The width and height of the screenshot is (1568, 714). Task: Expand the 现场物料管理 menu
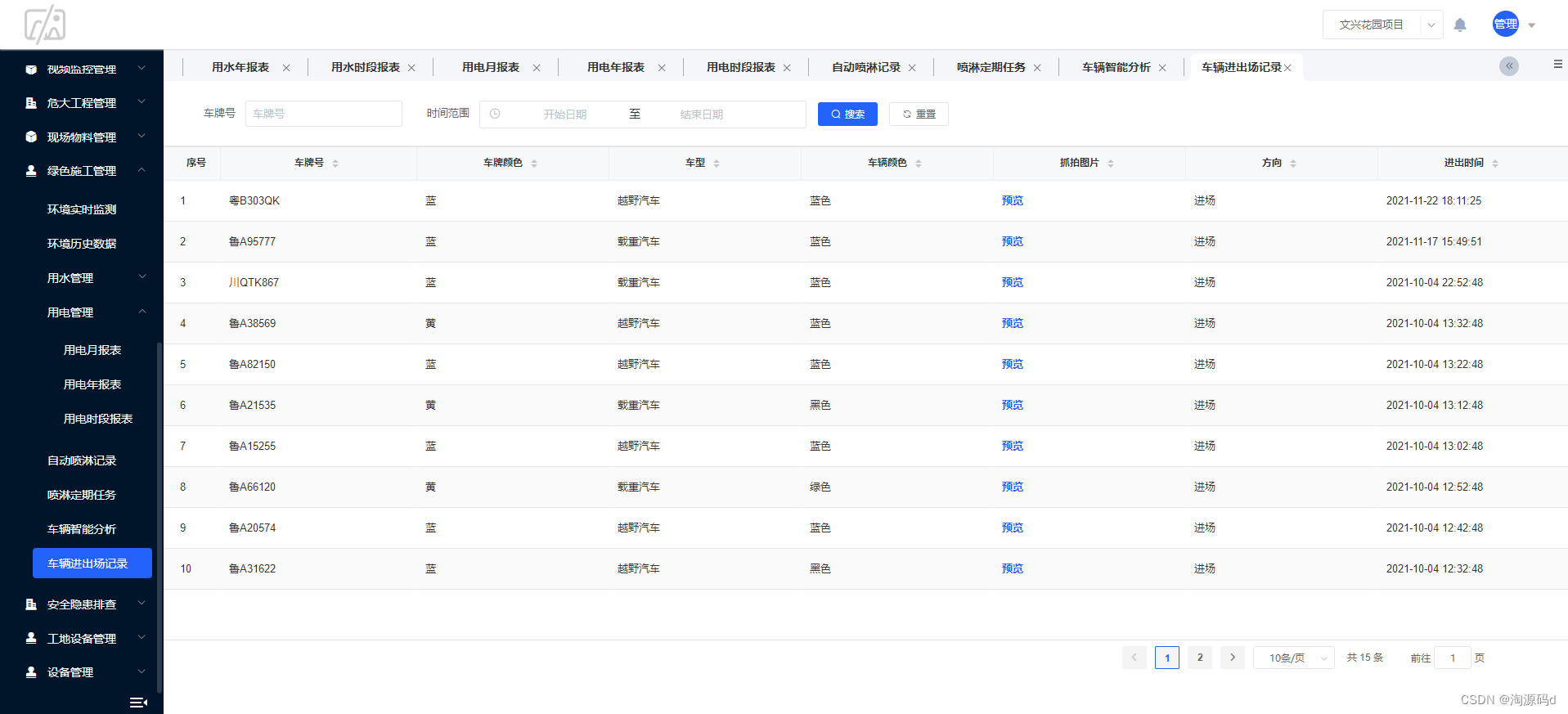pos(82,137)
